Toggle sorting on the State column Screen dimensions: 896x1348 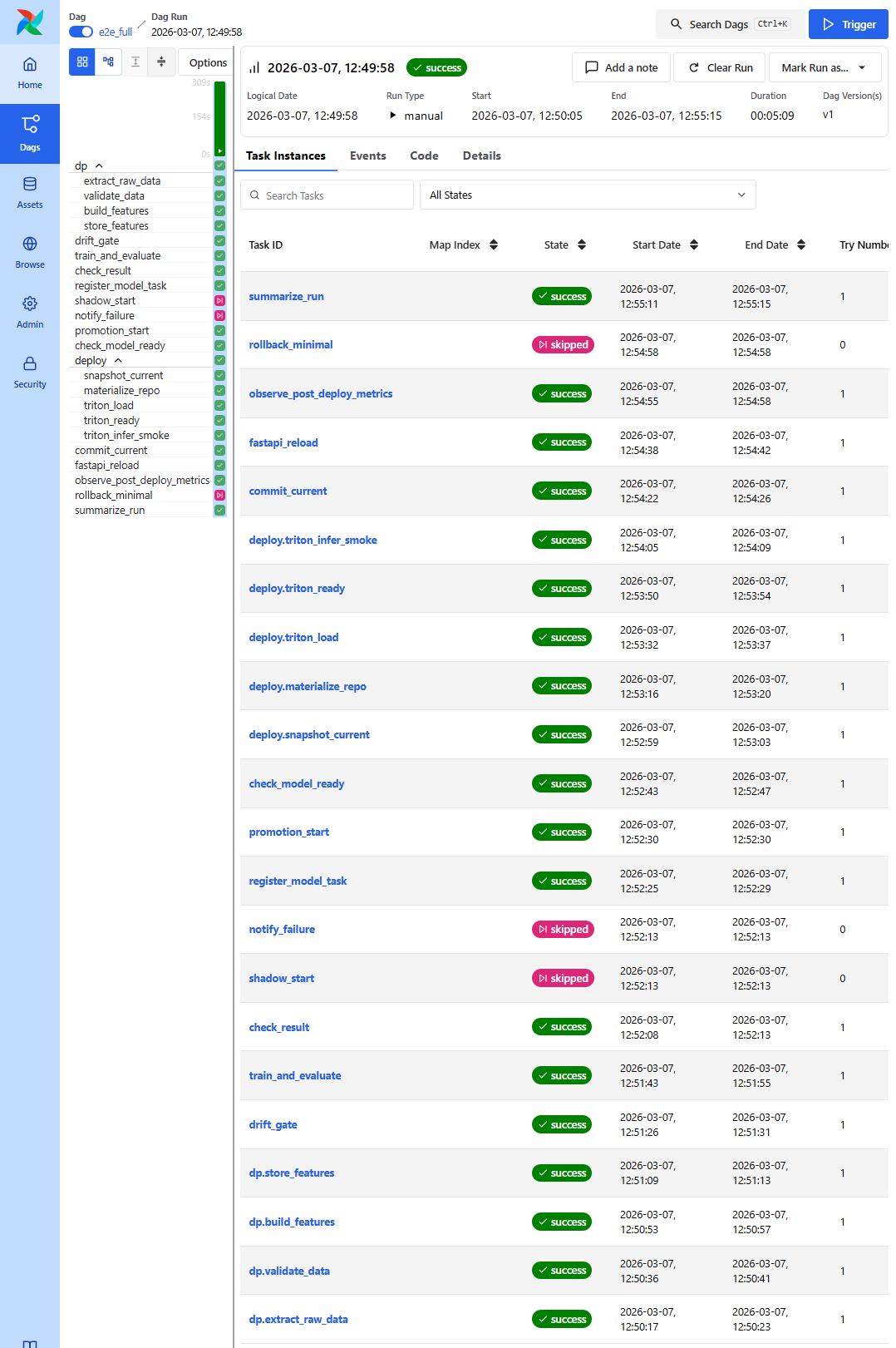tap(581, 244)
